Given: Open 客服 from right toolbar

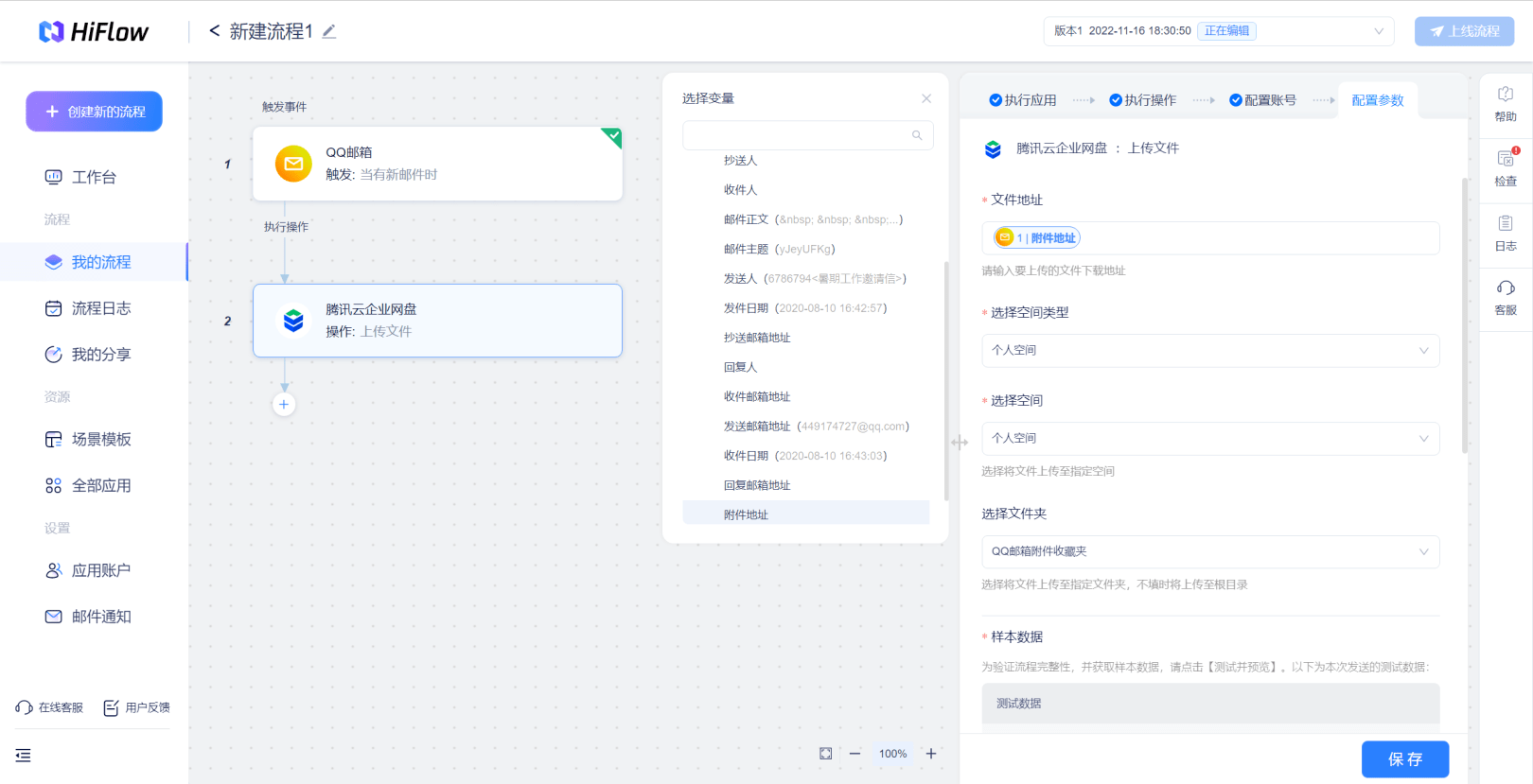Looking at the screenshot, I should (x=1506, y=297).
